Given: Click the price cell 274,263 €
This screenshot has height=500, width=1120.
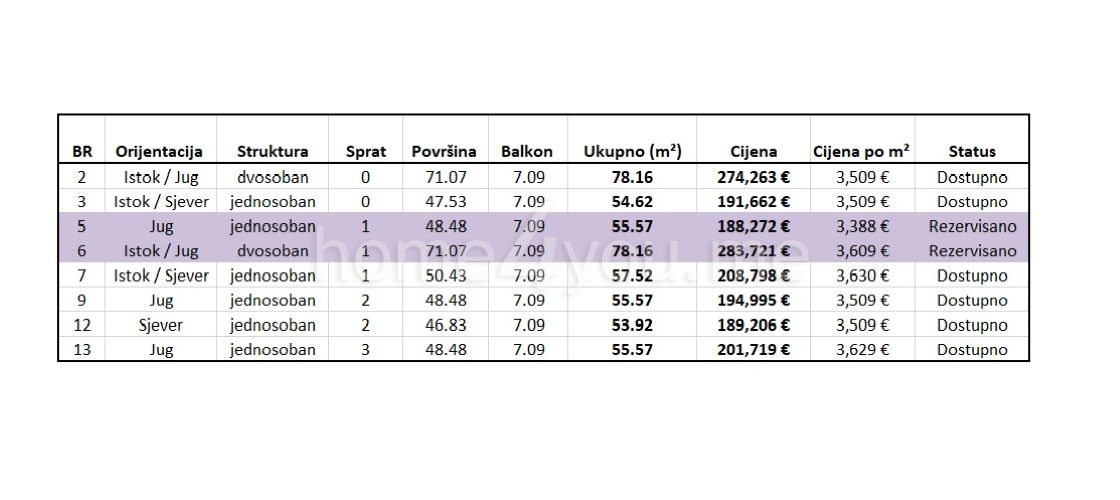Looking at the screenshot, I should 753,177.
